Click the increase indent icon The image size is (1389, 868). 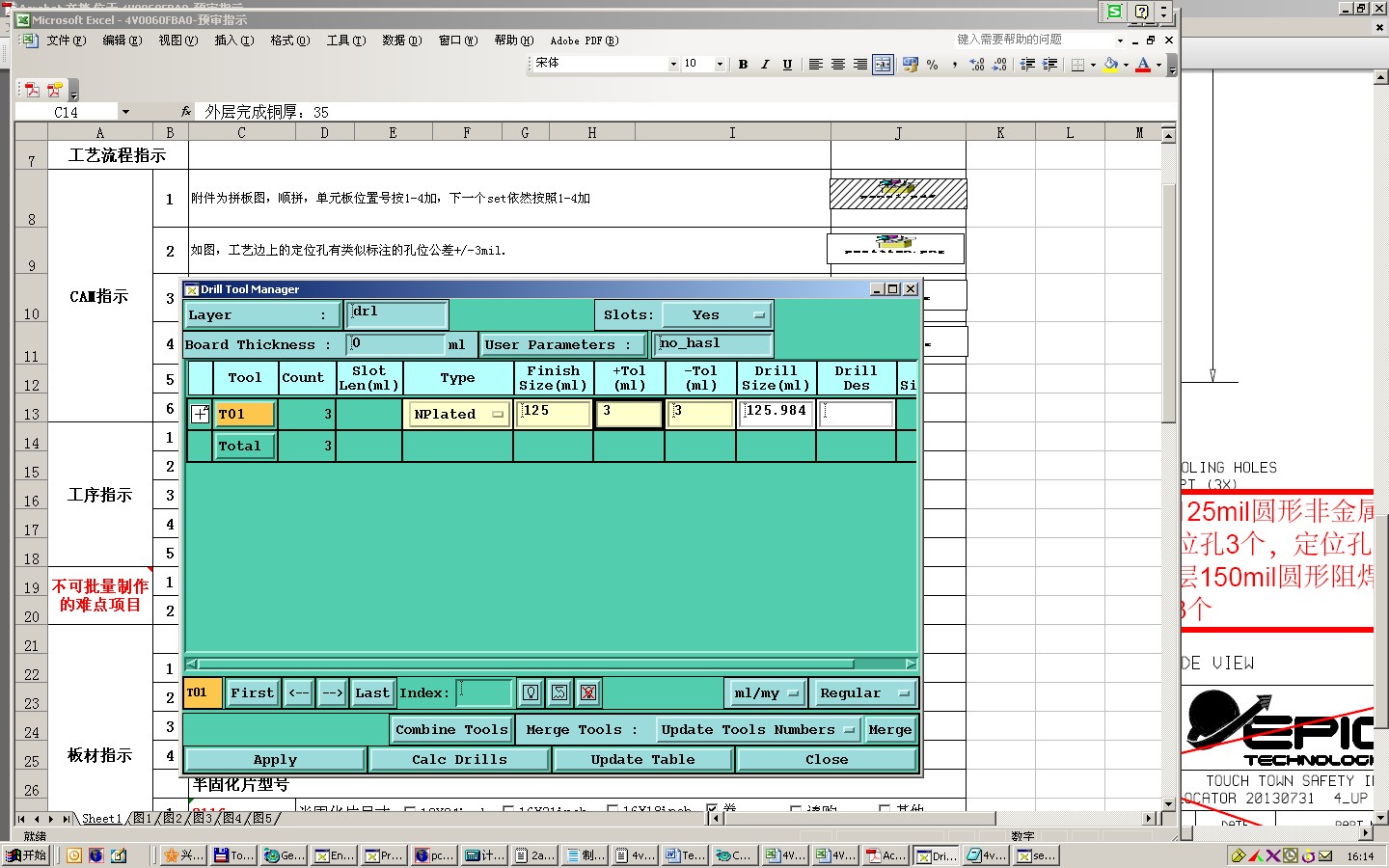point(1049,65)
